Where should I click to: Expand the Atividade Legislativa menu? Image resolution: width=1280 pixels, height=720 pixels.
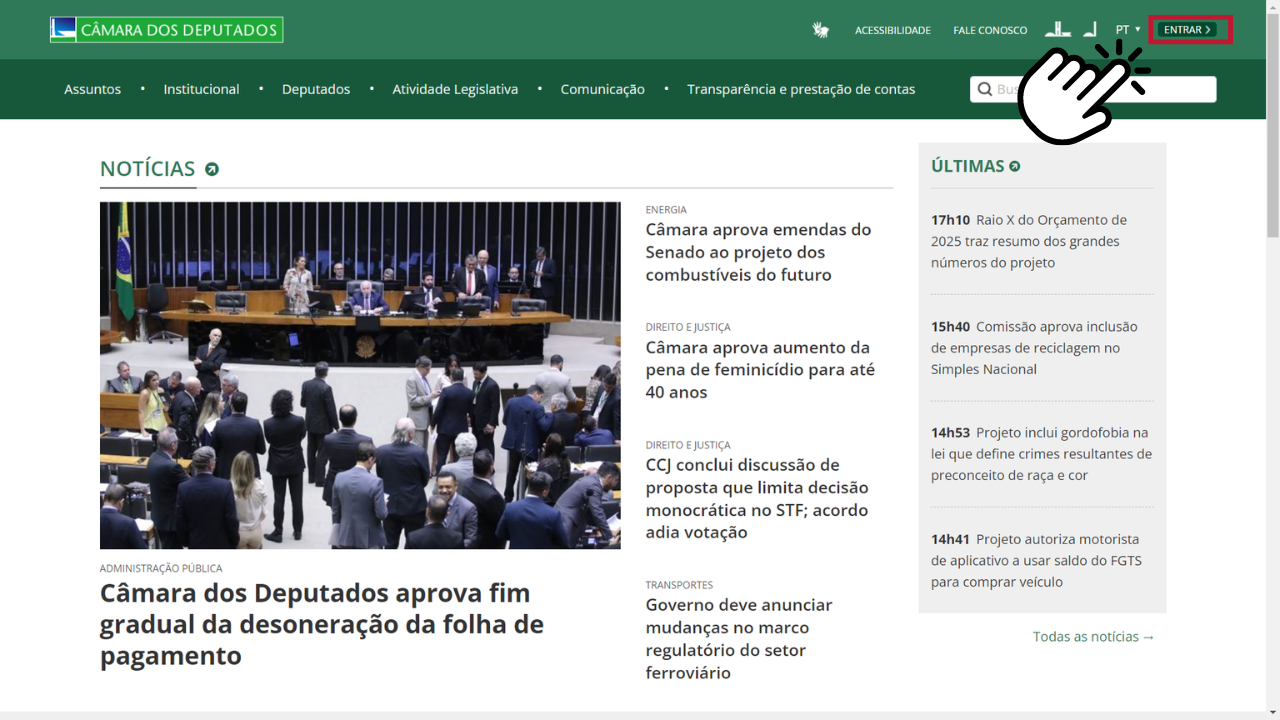(455, 89)
